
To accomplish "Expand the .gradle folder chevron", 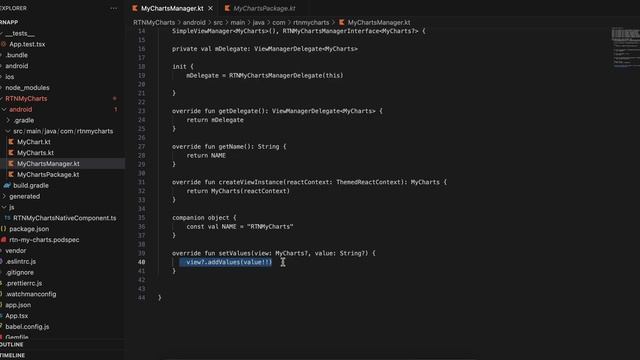I will [8, 120].
